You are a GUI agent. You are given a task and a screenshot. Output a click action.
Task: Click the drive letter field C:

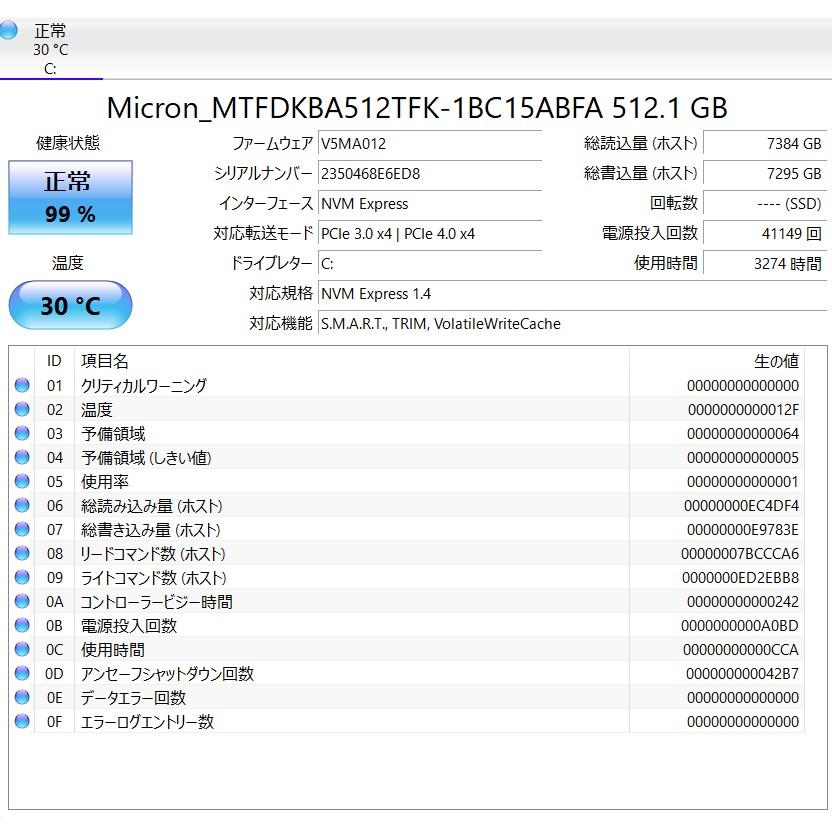(x=430, y=264)
